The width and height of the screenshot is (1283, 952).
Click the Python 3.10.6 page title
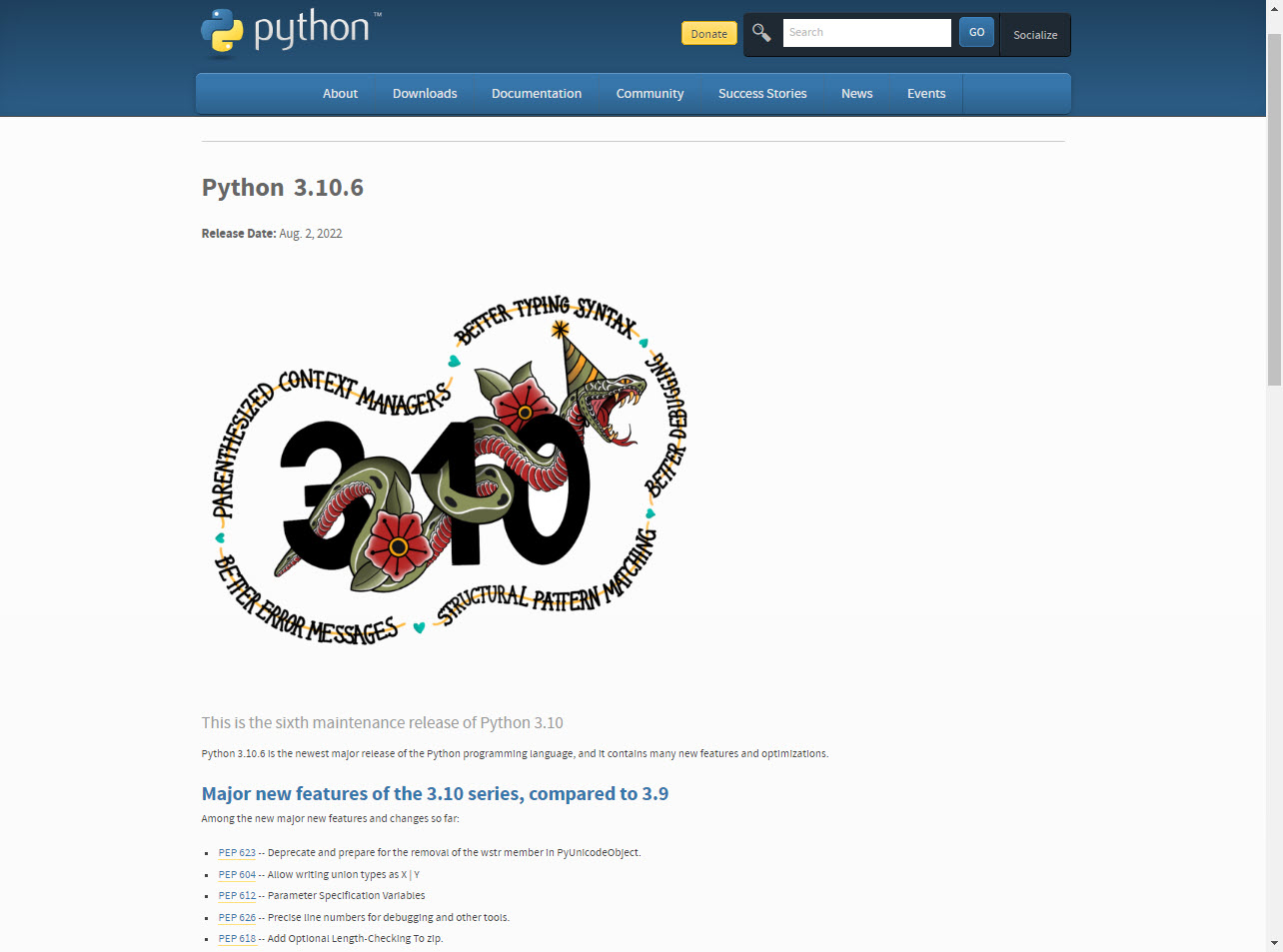283,188
